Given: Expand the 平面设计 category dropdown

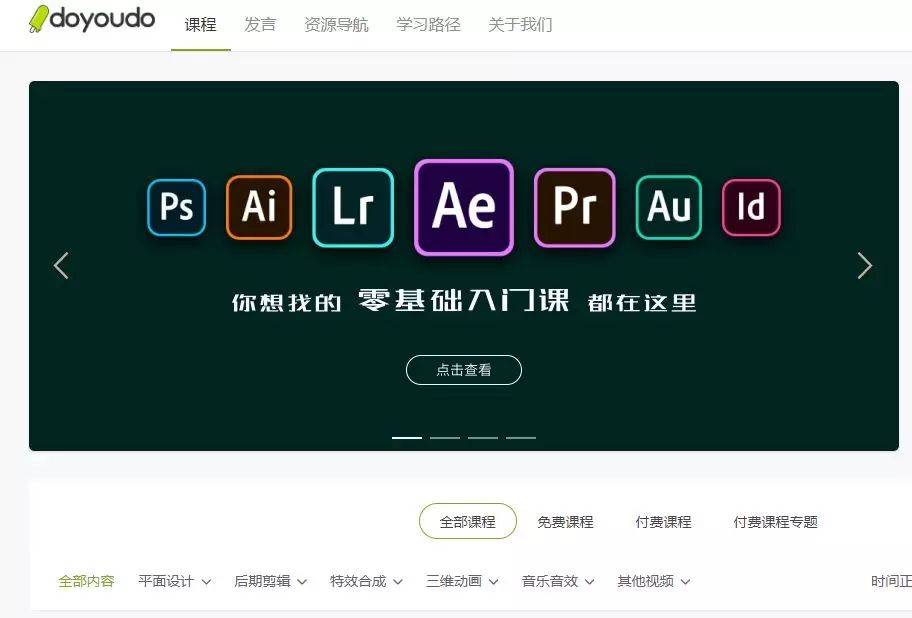Looking at the screenshot, I should (174, 581).
